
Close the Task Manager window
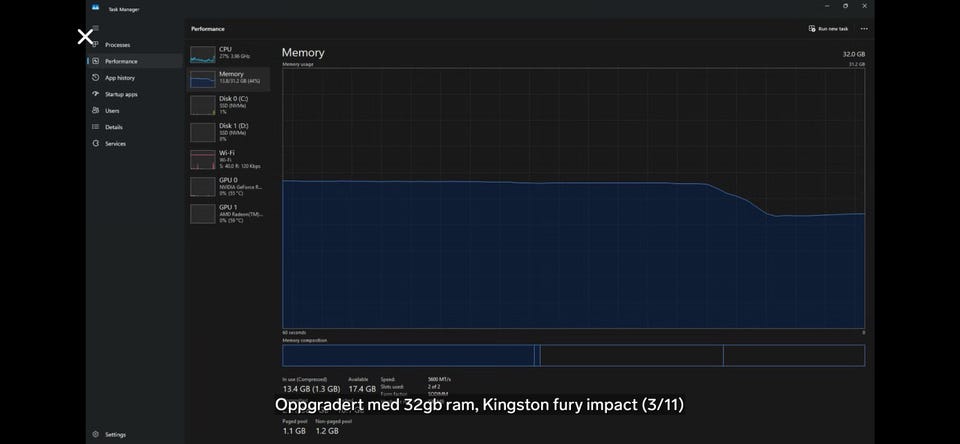tap(864, 6)
